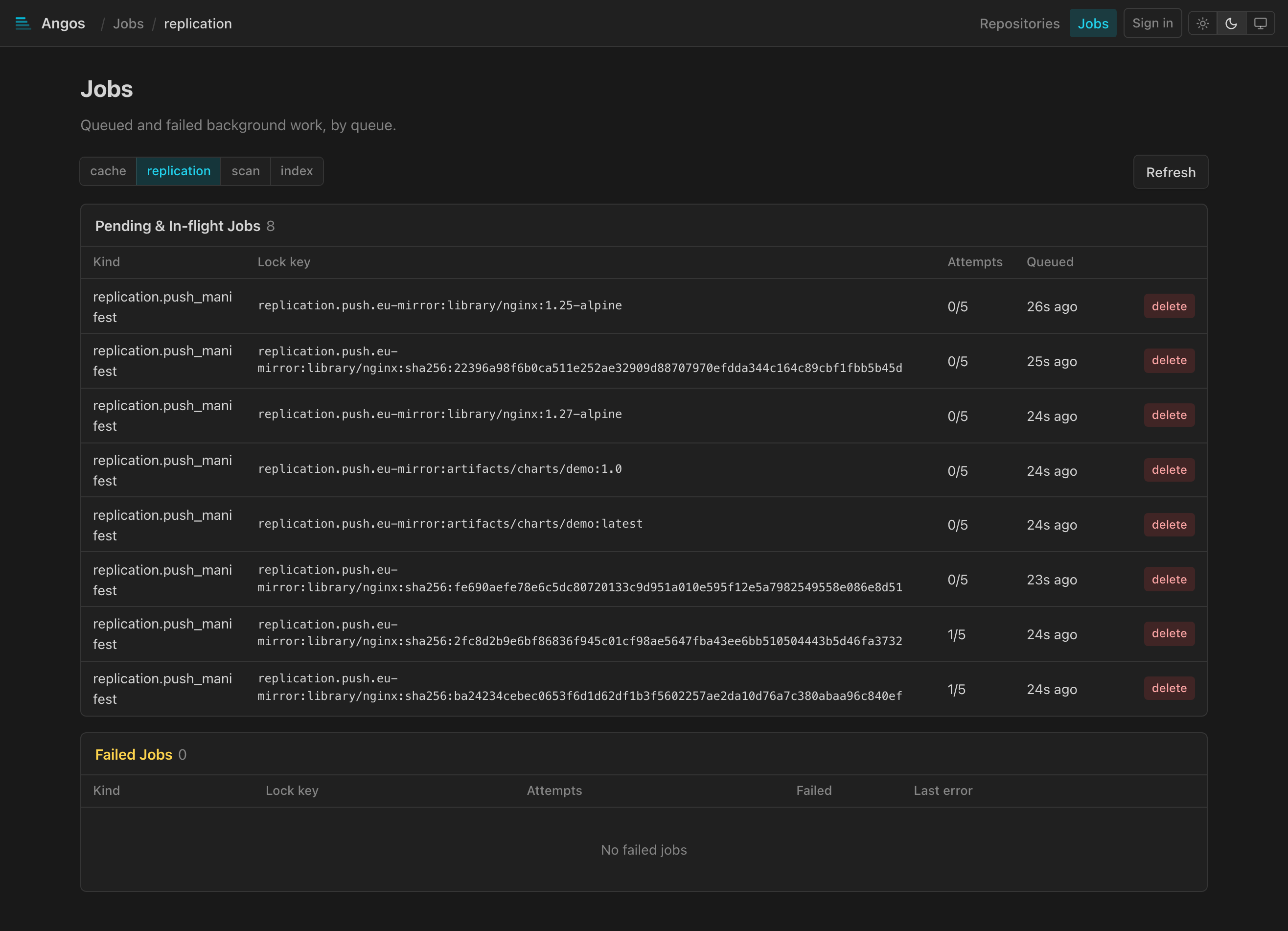Select the replication queue tab
The image size is (1288, 931).
[x=178, y=171]
